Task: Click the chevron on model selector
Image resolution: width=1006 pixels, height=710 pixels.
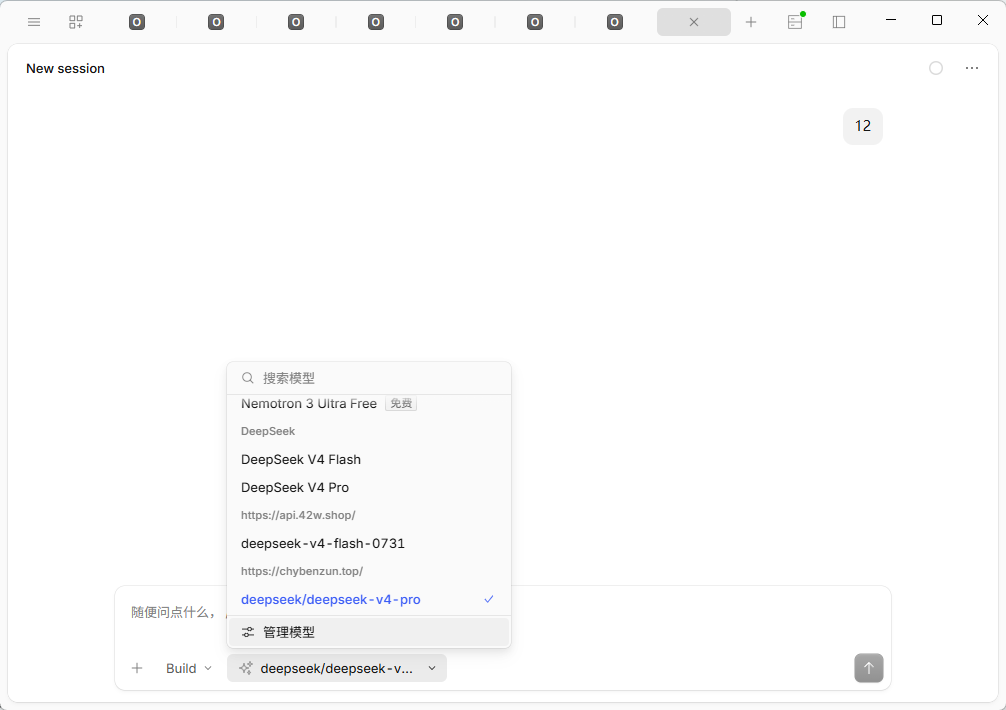Action: (432, 668)
